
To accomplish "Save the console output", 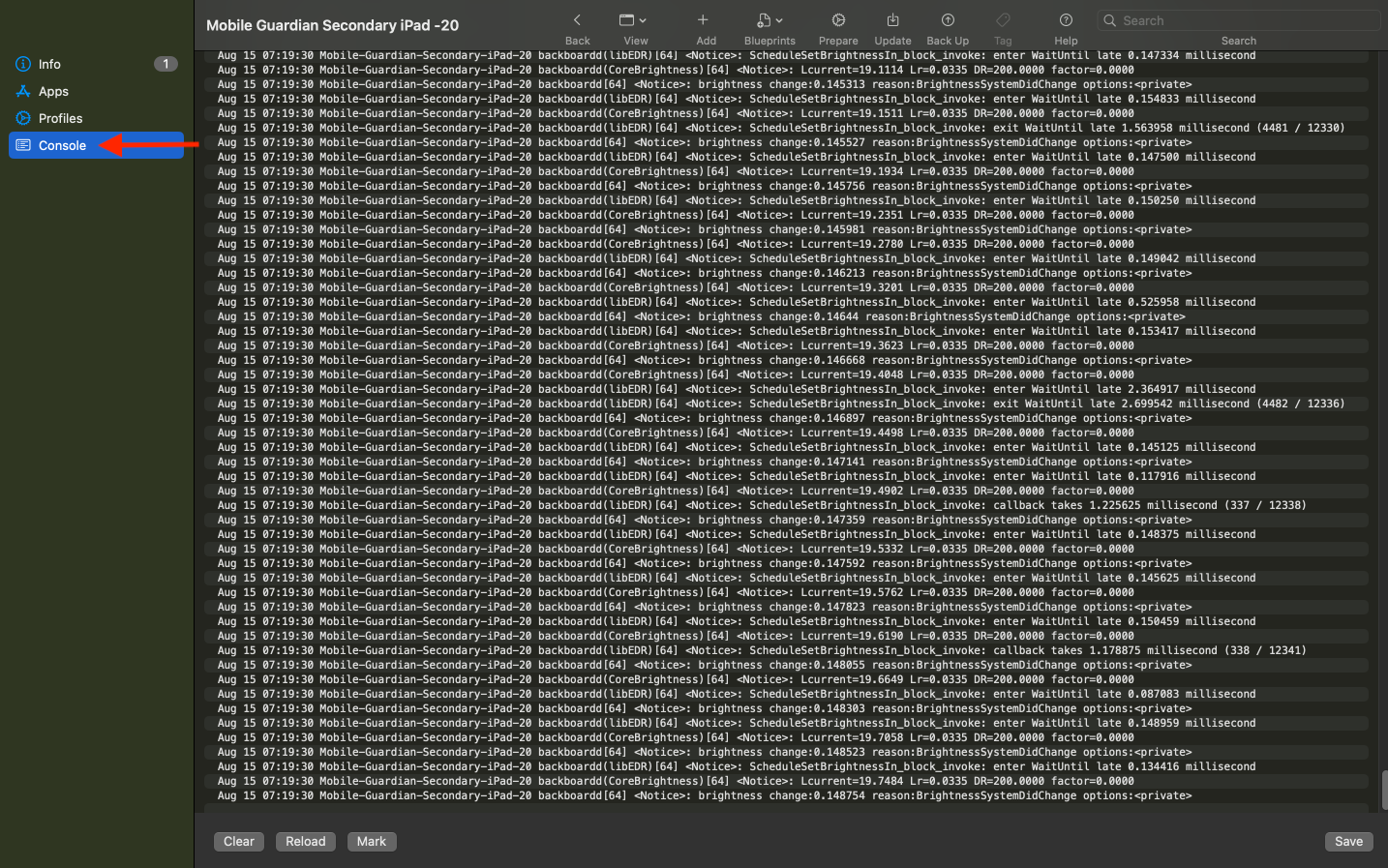I will tap(1348, 841).
